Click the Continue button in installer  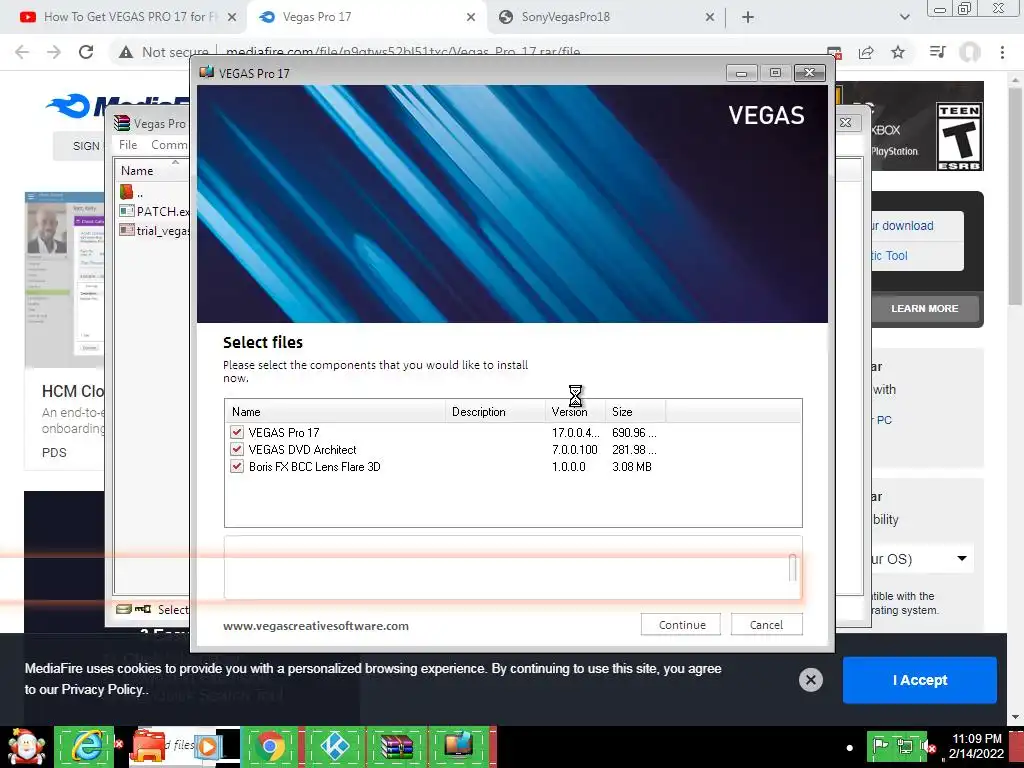pos(680,624)
